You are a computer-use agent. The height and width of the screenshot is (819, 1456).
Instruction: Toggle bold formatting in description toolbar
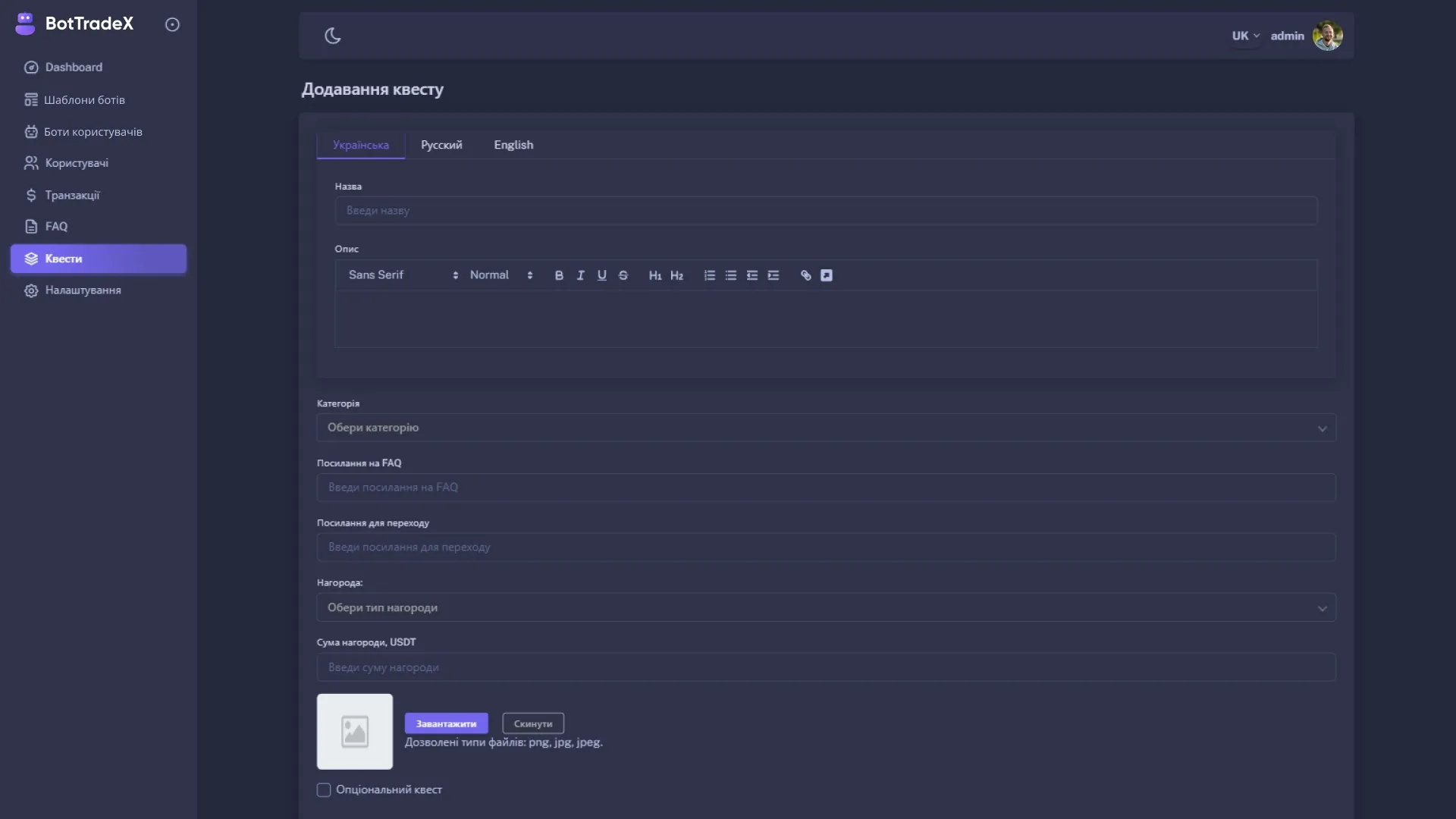(559, 275)
